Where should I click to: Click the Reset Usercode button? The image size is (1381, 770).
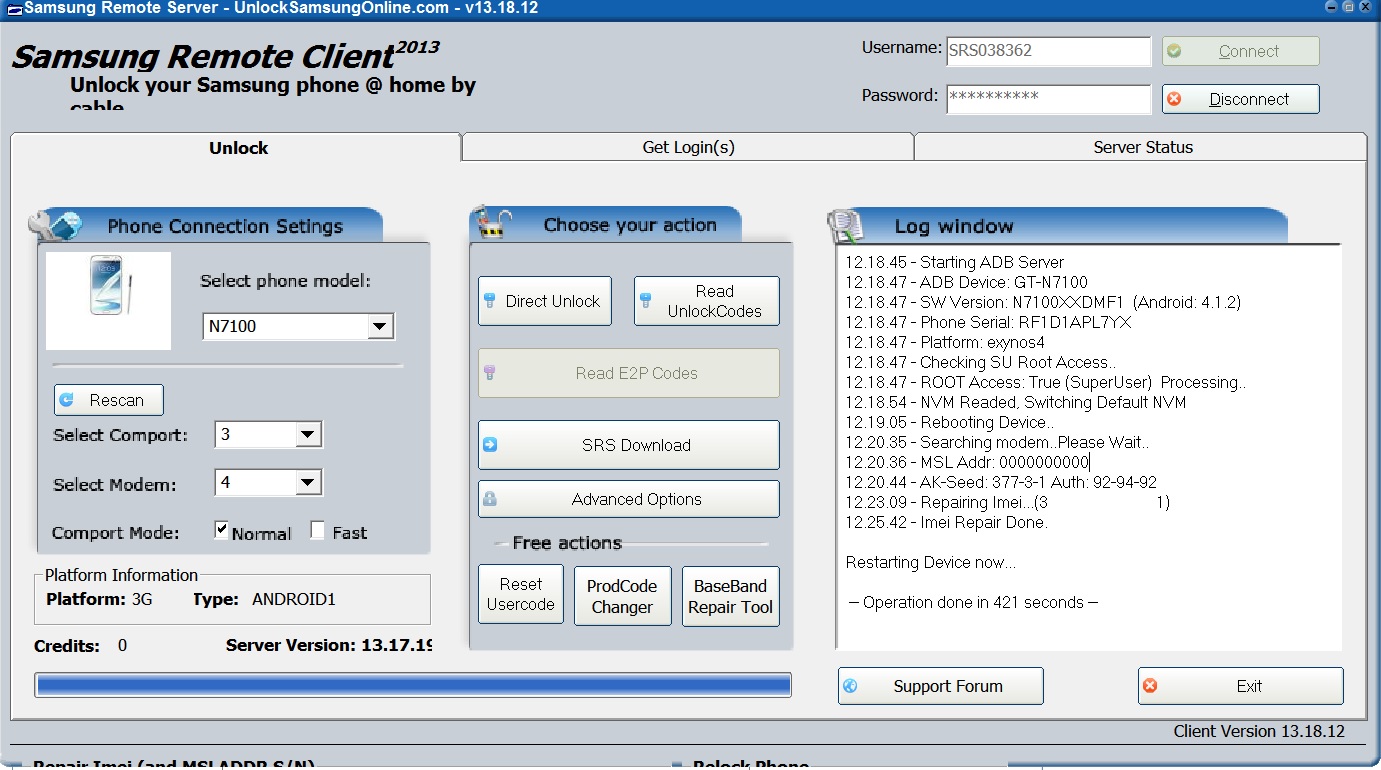point(521,595)
